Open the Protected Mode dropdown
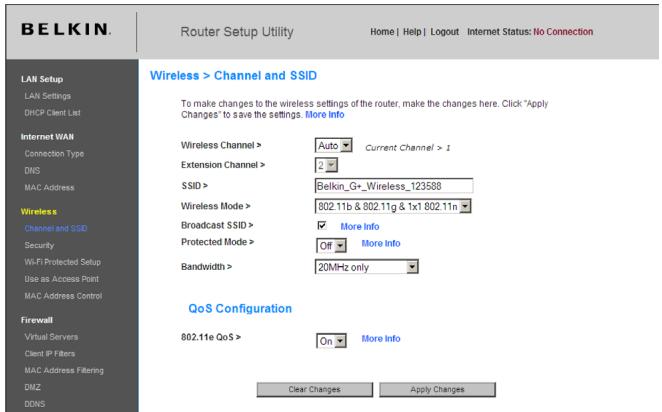Image resolution: width=662 pixels, height=412 pixels. (x=331, y=246)
